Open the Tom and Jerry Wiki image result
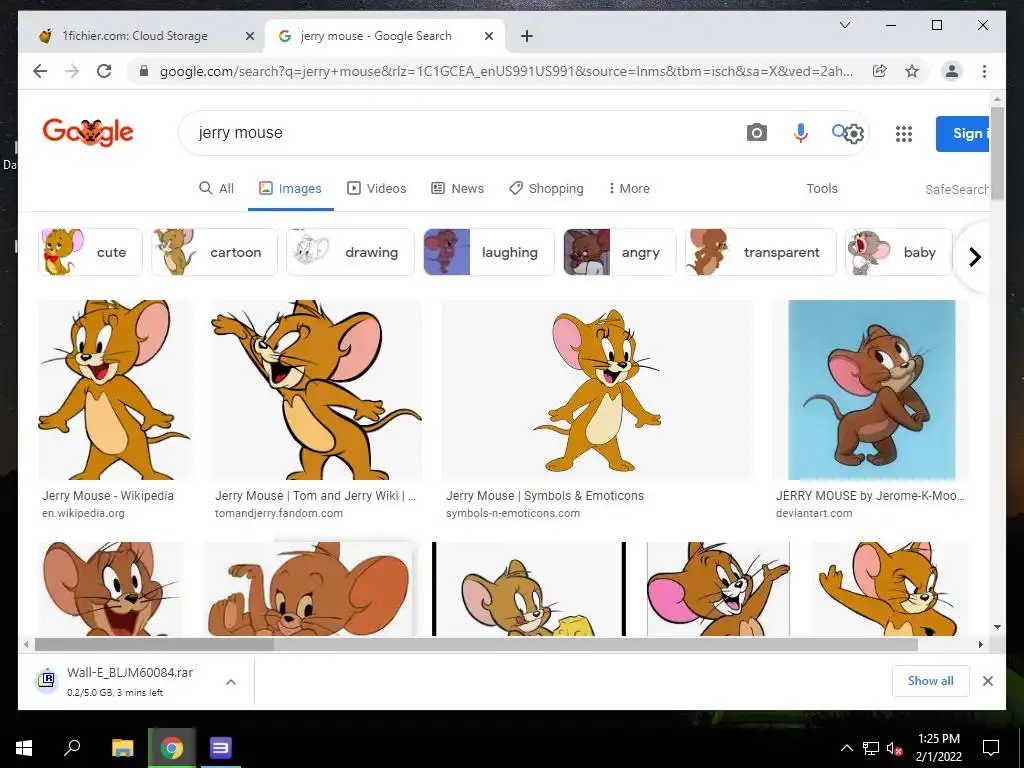 point(316,390)
